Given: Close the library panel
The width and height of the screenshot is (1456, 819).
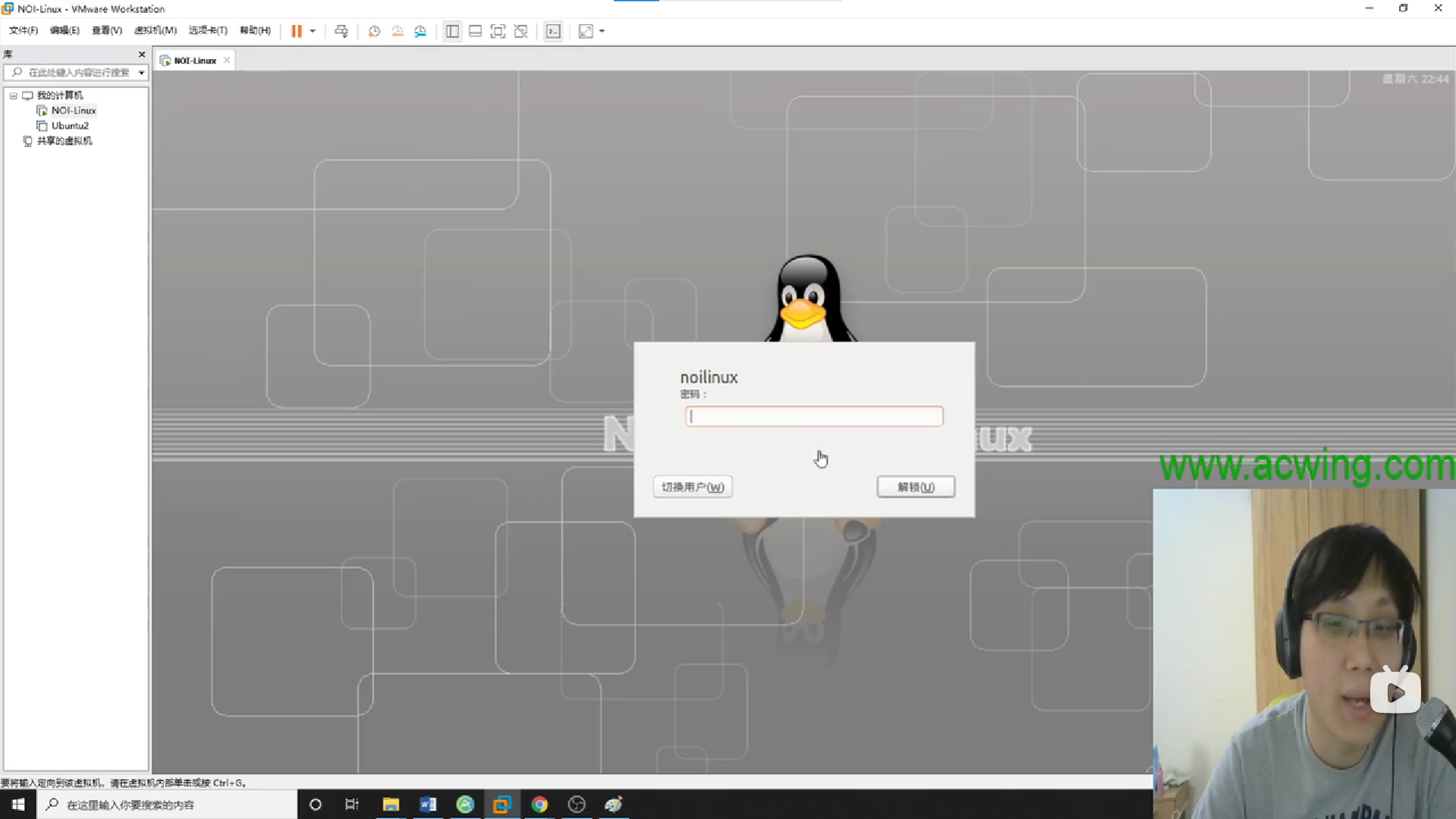Looking at the screenshot, I should [x=142, y=55].
